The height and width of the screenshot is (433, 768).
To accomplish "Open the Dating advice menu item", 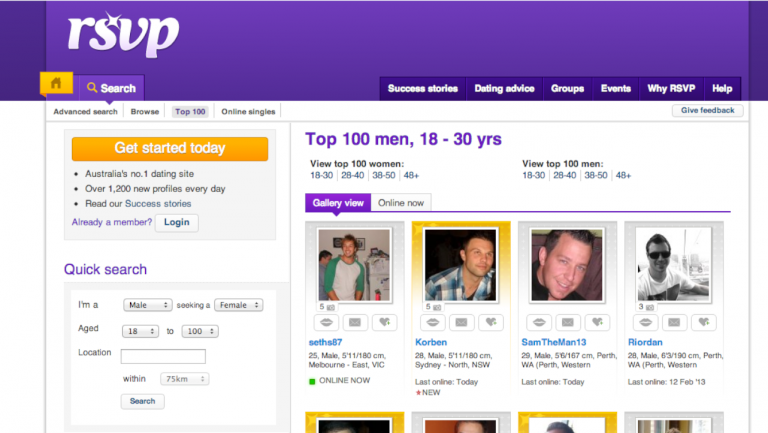I will coord(504,89).
